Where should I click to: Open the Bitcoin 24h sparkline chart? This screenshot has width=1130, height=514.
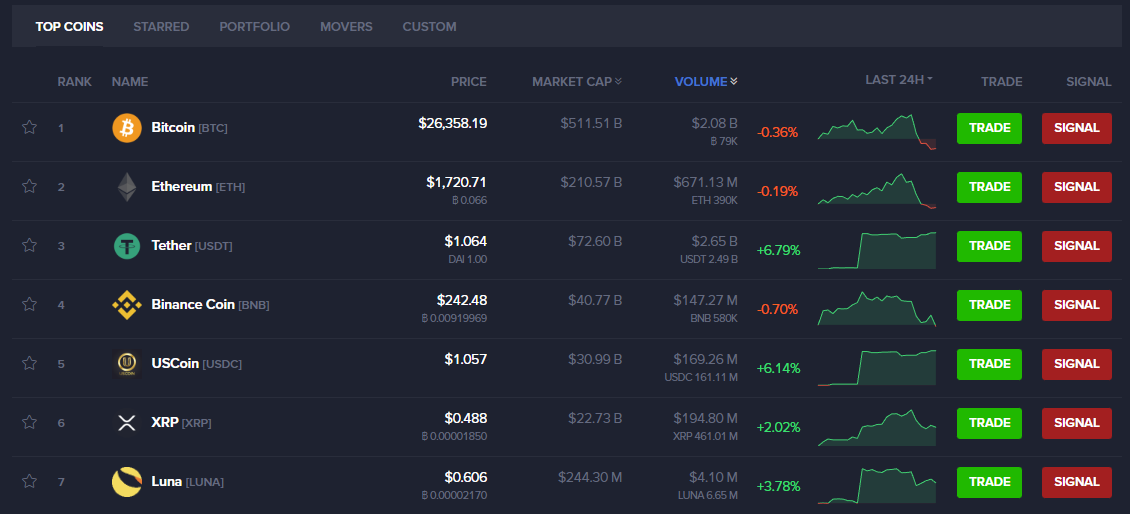(877, 132)
